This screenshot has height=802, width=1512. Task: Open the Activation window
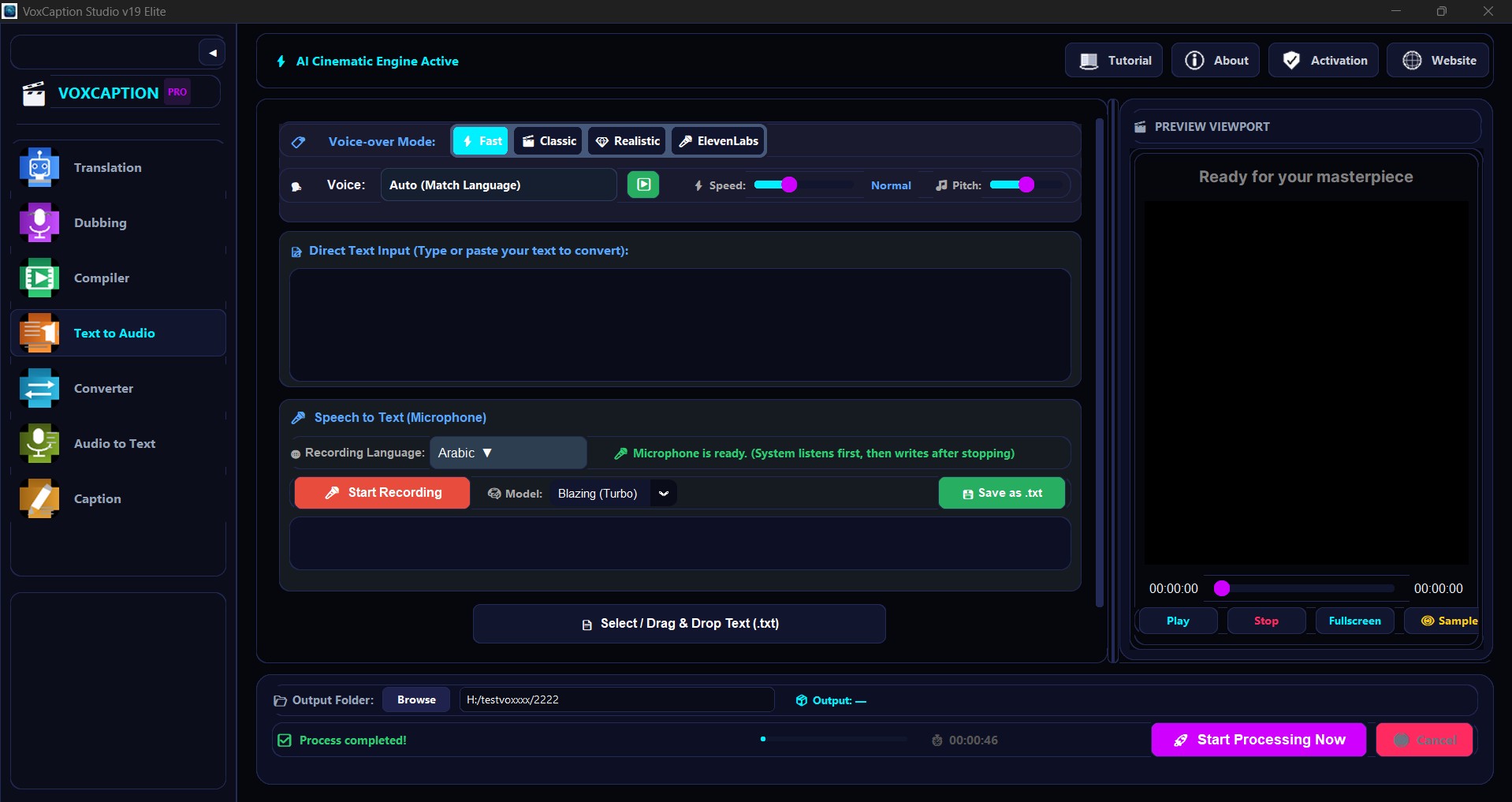[1324, 60]
